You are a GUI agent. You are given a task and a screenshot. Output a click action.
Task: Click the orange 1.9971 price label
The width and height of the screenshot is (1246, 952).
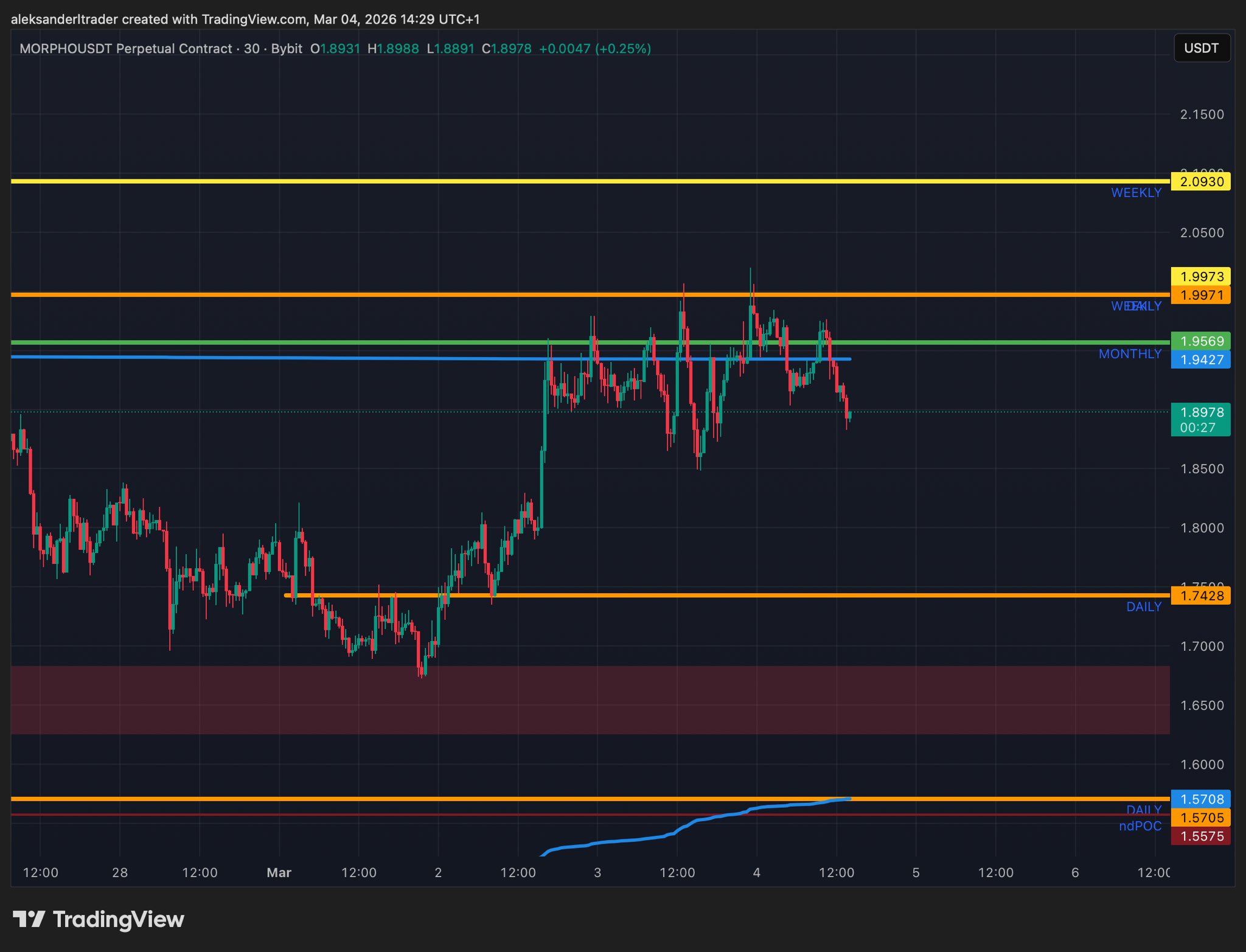[1201, 295]
